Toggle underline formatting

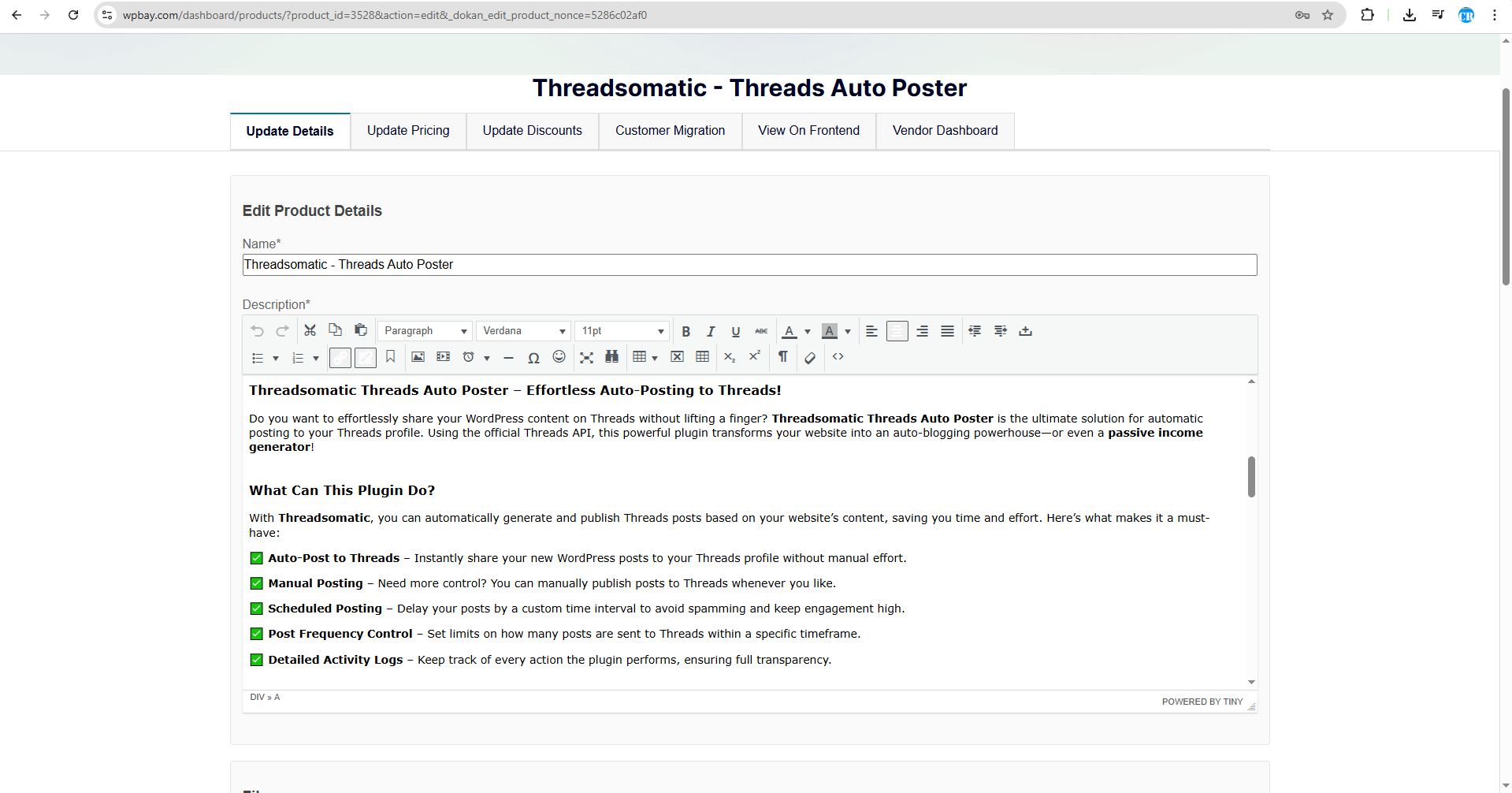pos(736,331)
